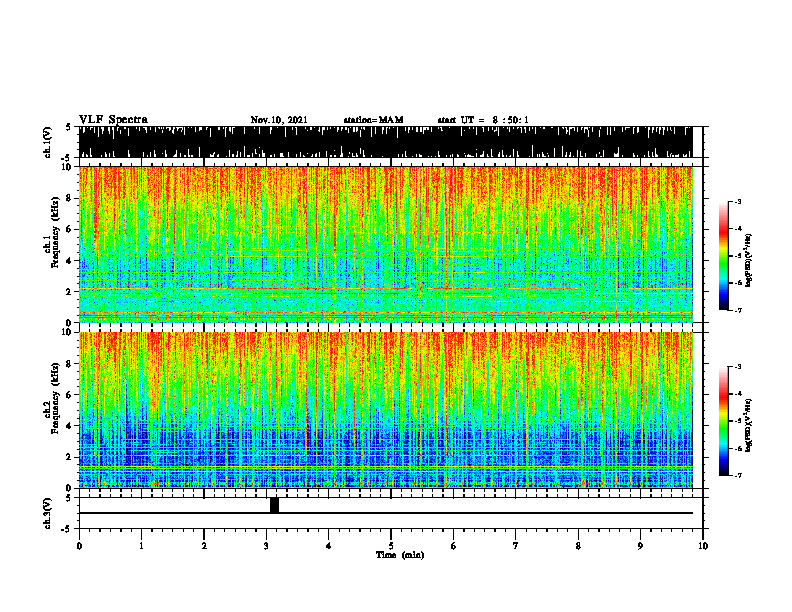This screenshot has height=612, width=792.
Task: Click the '6' kHz tick on ch.1 axis
Action: coord(70,229)
